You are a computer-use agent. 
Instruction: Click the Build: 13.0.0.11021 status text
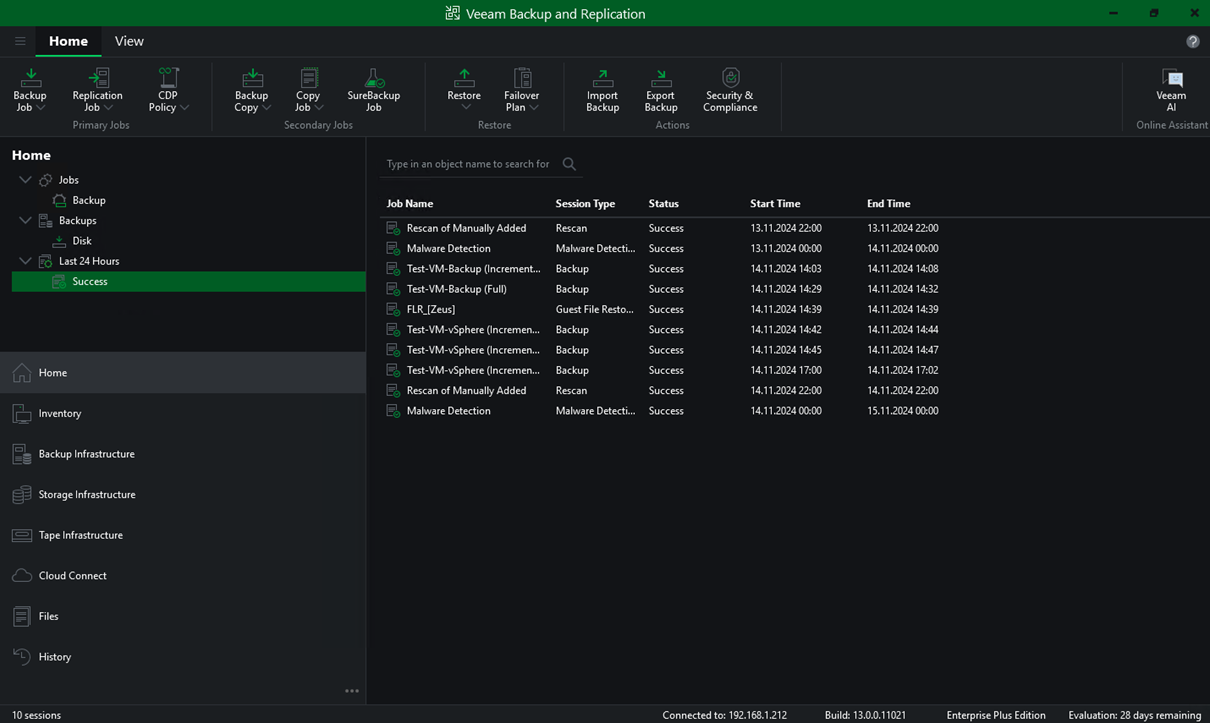coord(865,715)
